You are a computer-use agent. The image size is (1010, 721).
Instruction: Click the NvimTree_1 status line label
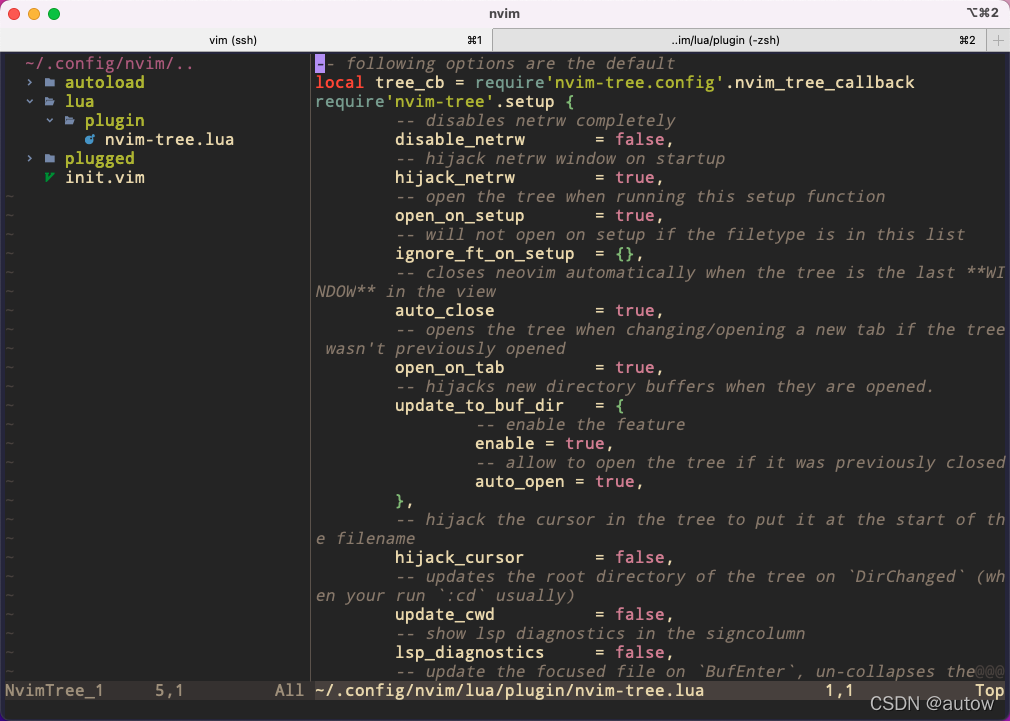[x=54, y=691]
